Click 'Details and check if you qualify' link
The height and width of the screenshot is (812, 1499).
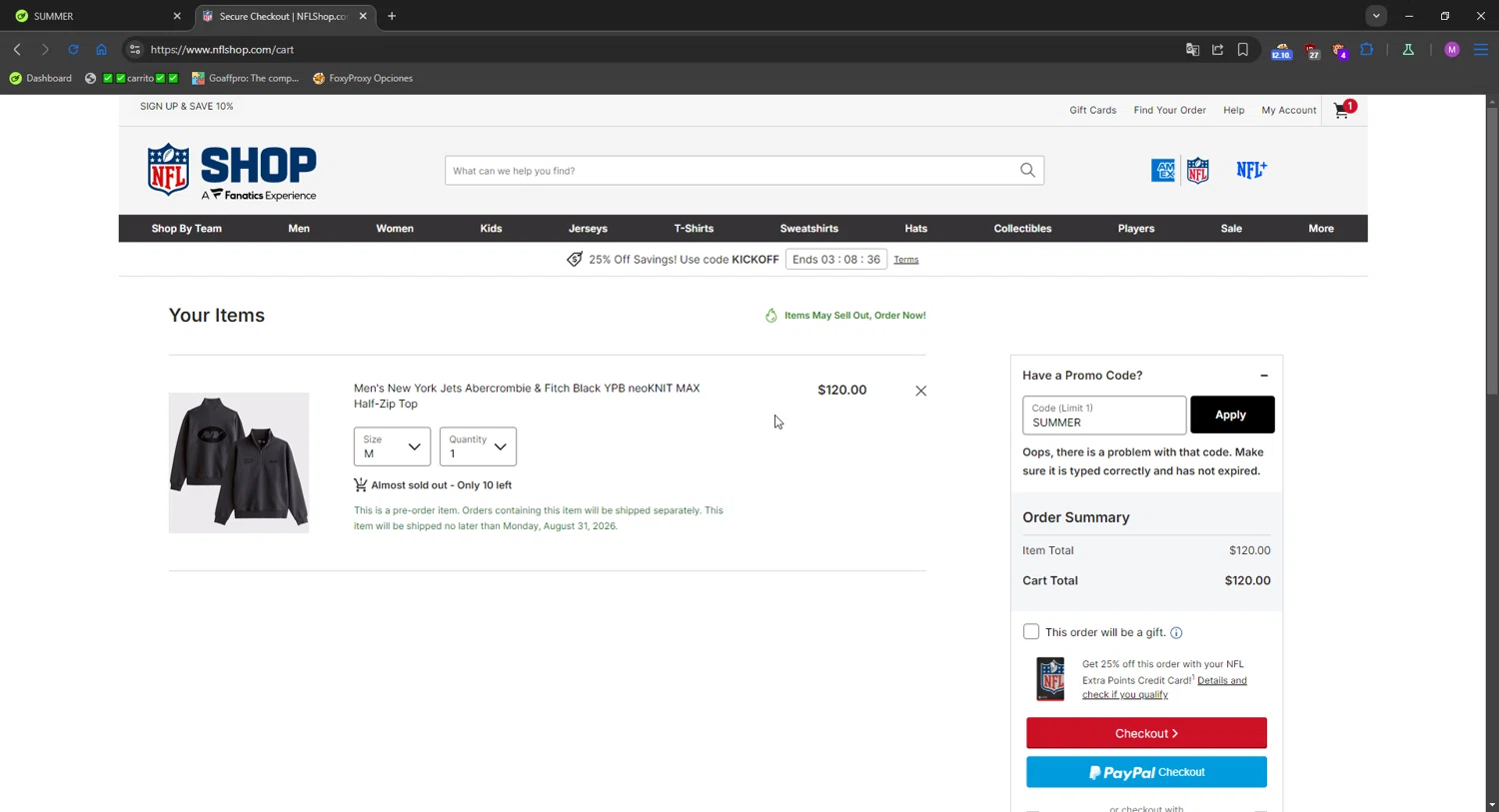coord(1164,687)
